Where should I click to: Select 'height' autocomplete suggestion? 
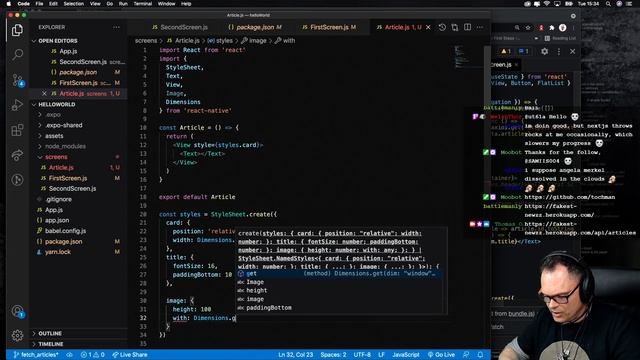tap(339, 291)
